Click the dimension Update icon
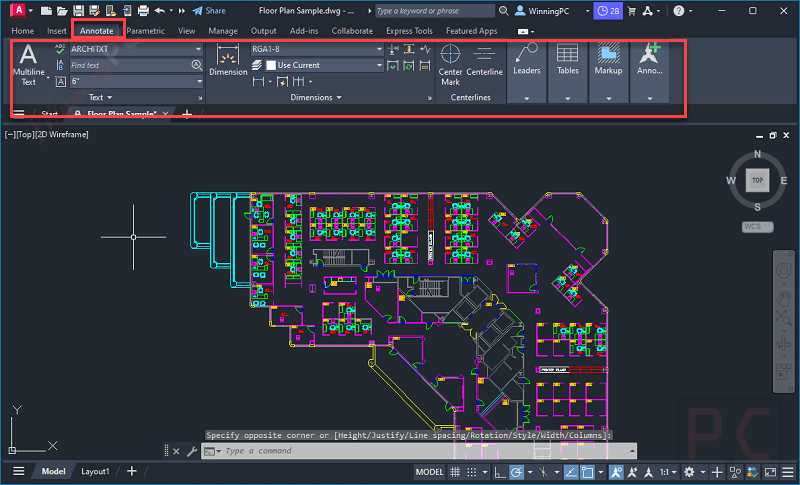Image resolution: width=800 pixels, height=485 pixels. tap(409, 65)
